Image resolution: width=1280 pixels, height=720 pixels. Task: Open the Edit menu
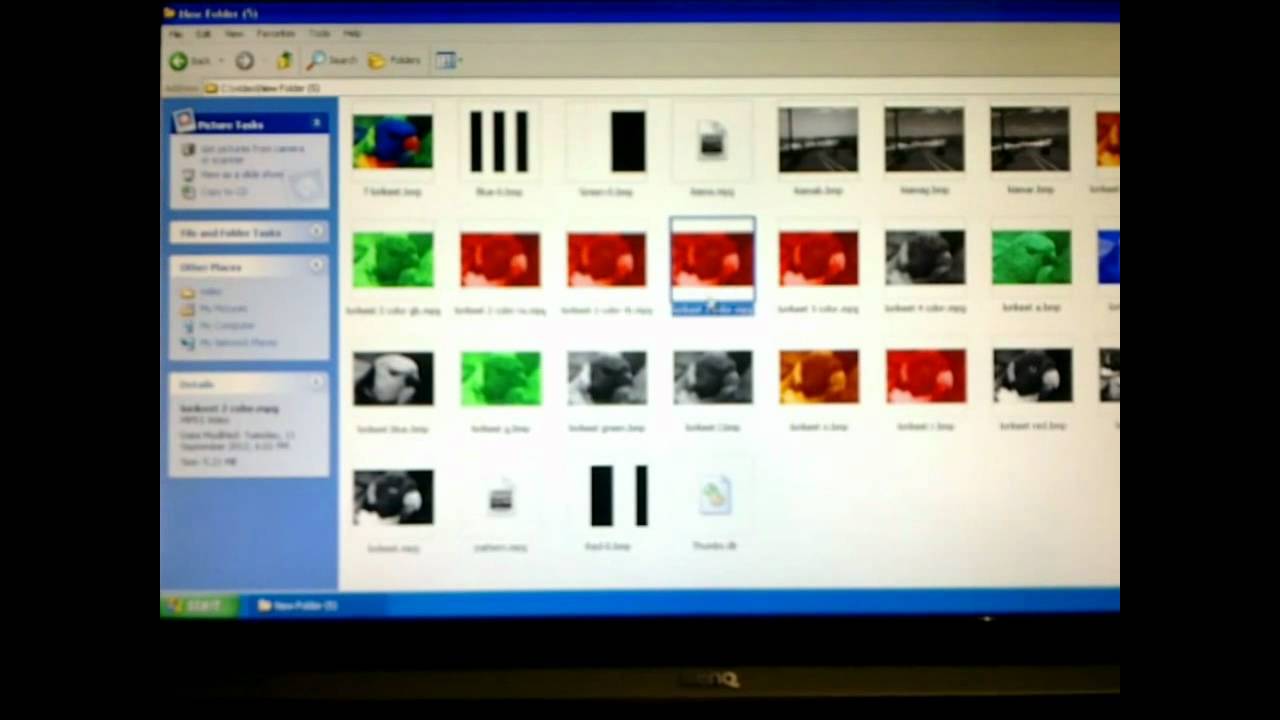204,34
